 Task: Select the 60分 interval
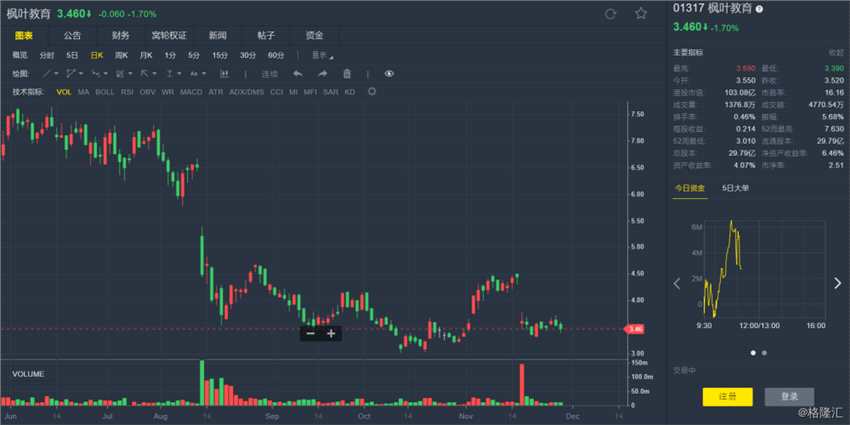point(275,55)
